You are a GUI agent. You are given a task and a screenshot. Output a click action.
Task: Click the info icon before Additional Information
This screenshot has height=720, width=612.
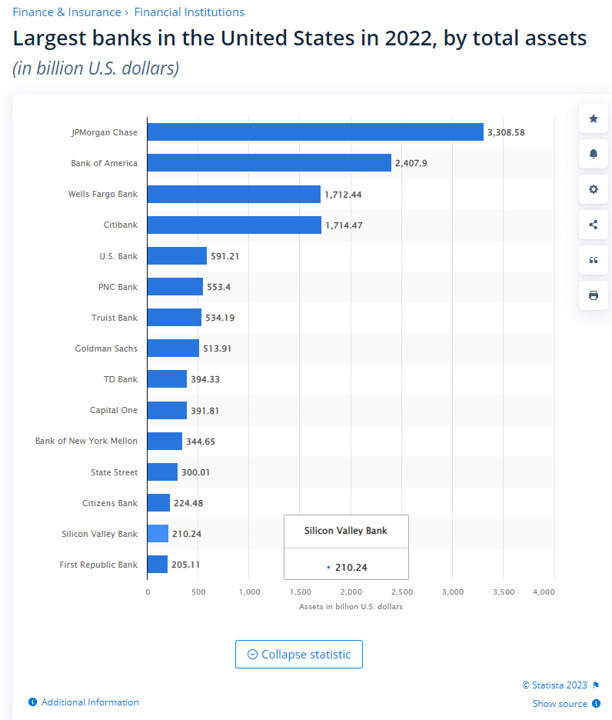coord(33,702)
